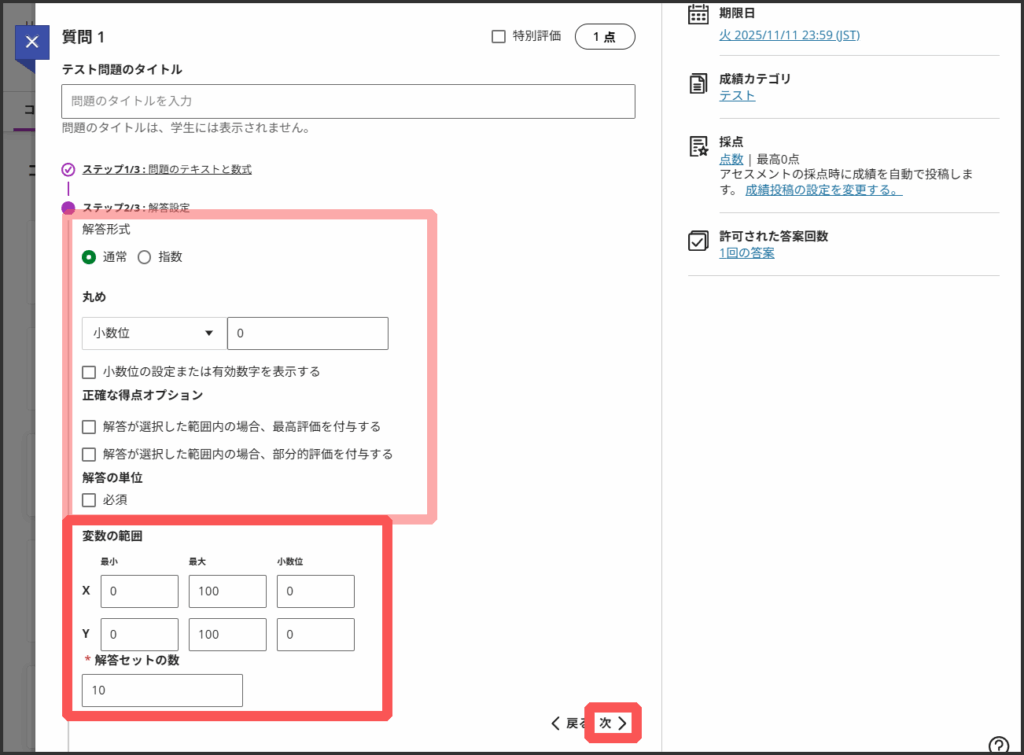
Task: Check 小数位の設定または有効数字を表示する option
Action: (90, 372)
